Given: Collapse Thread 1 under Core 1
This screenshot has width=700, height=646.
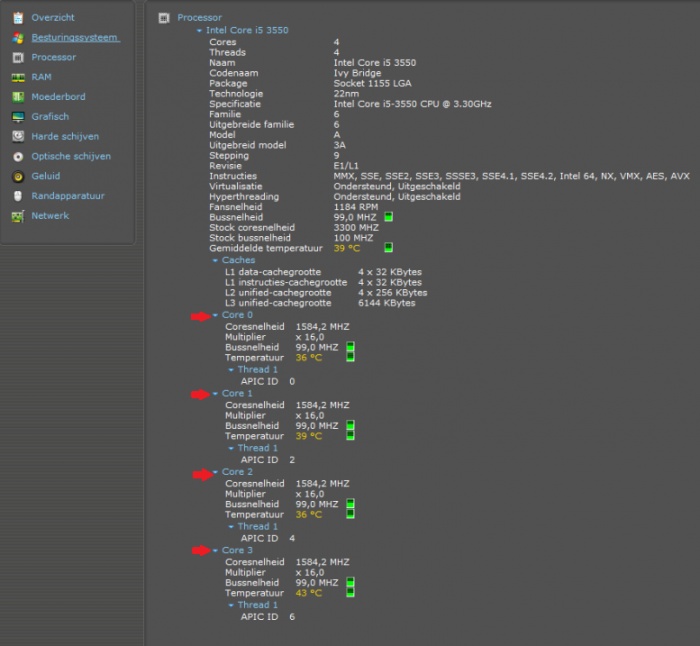Looking at the screenshot, I should [x=231, y=448].
